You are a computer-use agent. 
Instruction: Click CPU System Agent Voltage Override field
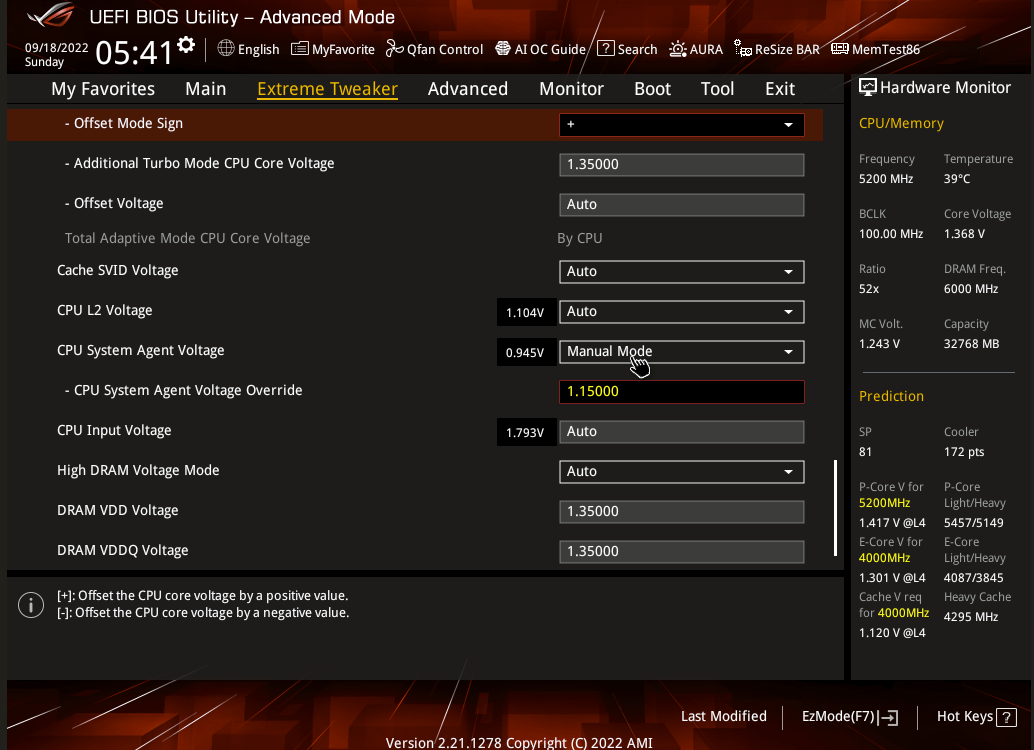[x=681, y=392]
